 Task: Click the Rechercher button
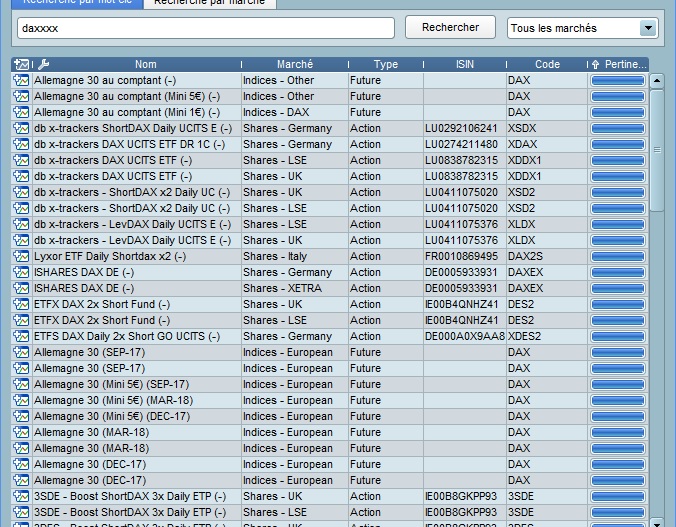point(451,27)
